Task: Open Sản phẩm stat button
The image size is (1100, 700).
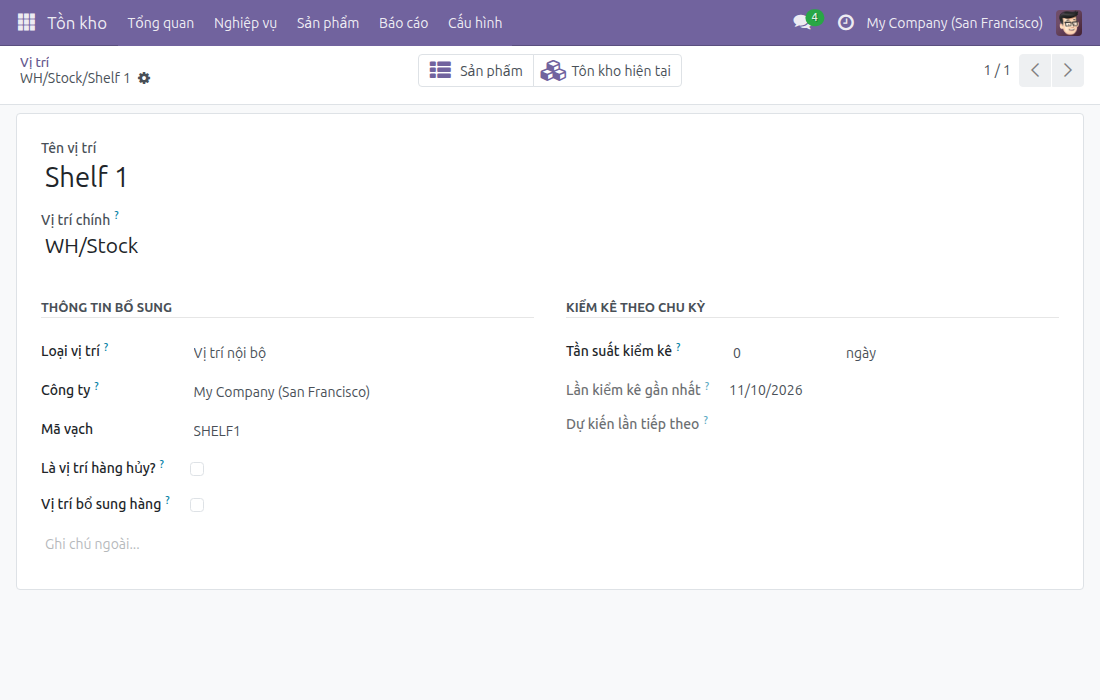Action: click(x=476, y=70)
